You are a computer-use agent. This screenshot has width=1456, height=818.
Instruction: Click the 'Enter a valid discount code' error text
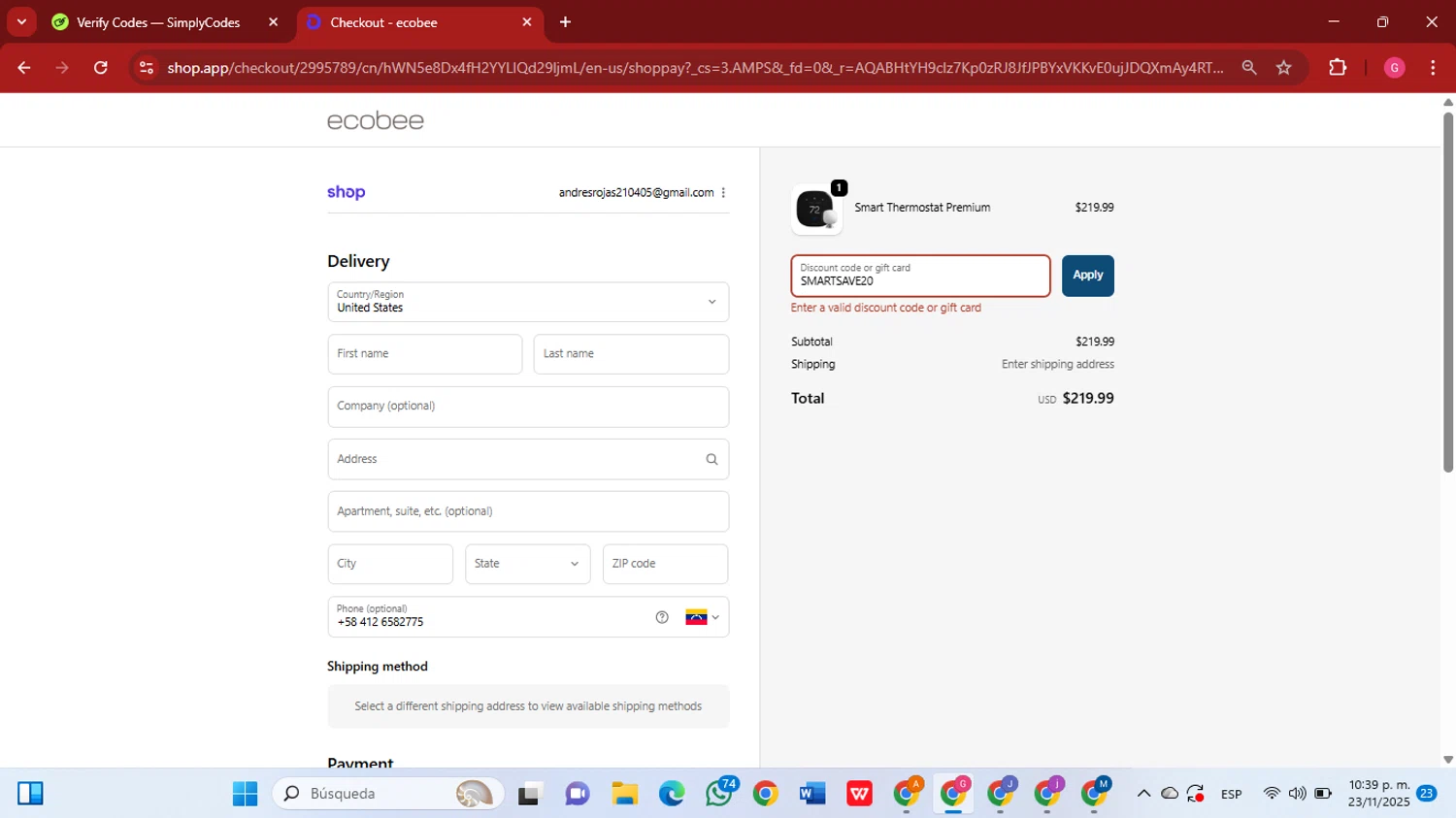886,308
